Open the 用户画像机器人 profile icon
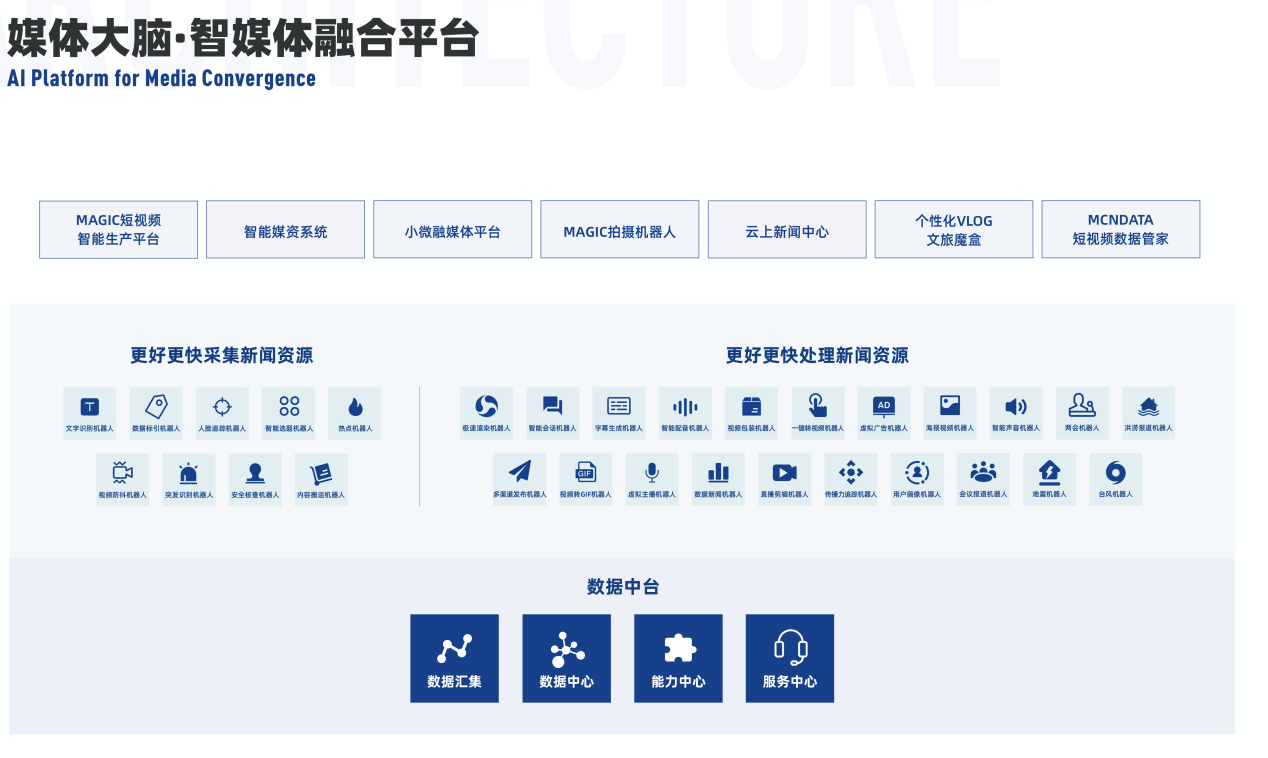 pyautogui.click(x=917, y=472)
